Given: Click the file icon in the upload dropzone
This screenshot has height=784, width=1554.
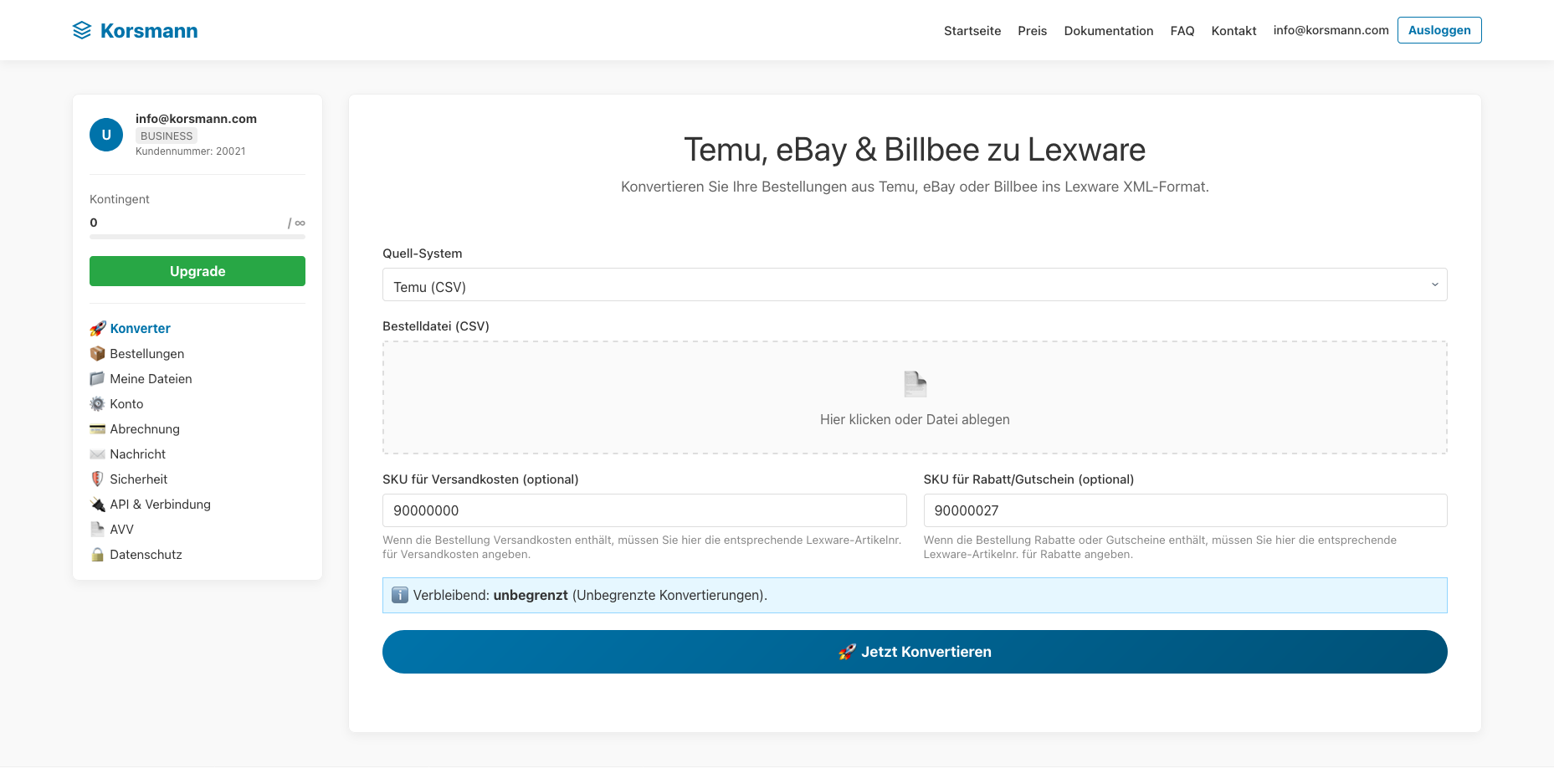Looking at the screenshot, I should (915, 384).
